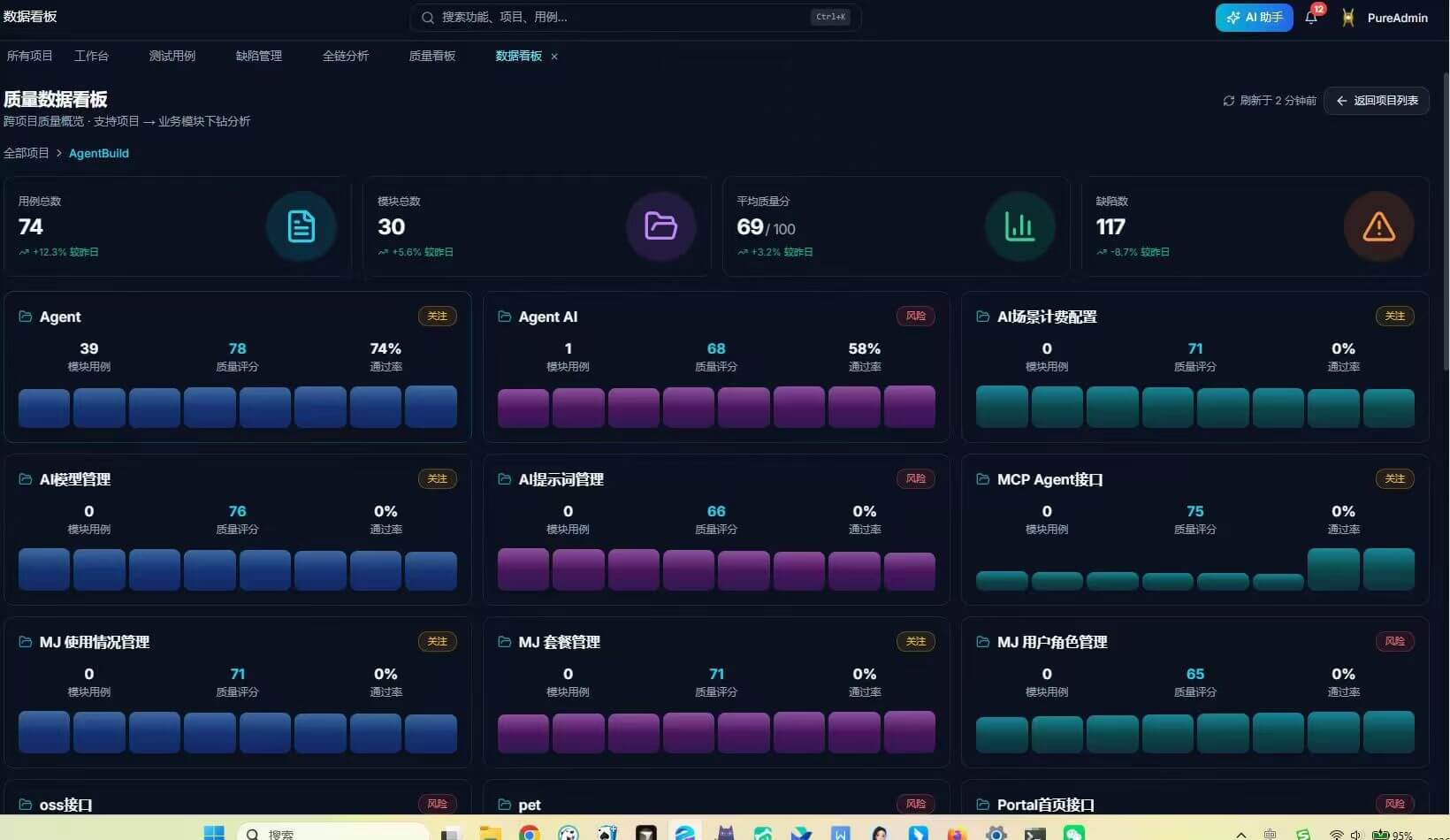Click the folder icon beside AI场景计费配置

pyautogui.click(x=983, y=317)
